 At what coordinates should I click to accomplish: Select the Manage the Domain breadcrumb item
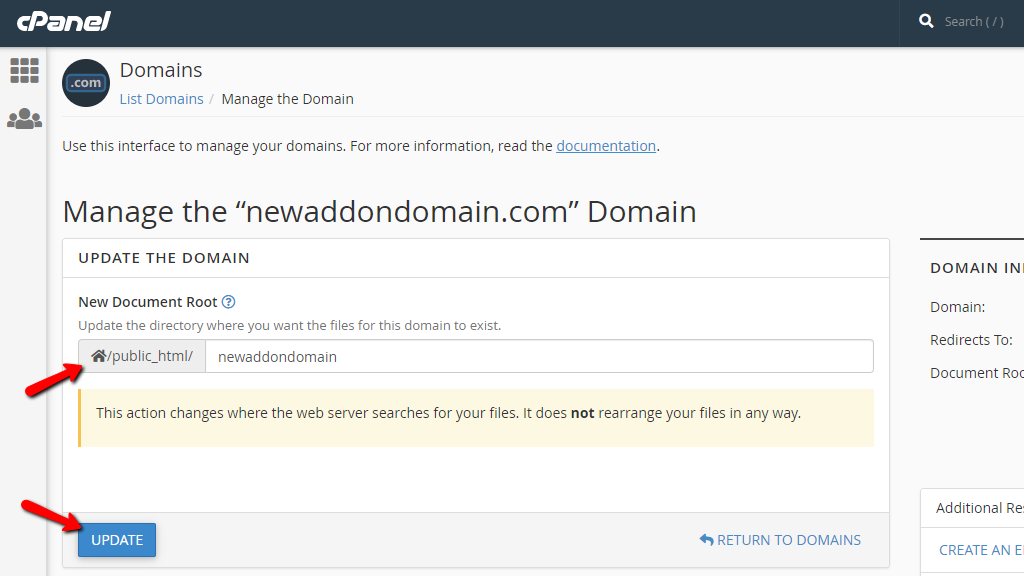pyautogui.click(x=287, y=98)
